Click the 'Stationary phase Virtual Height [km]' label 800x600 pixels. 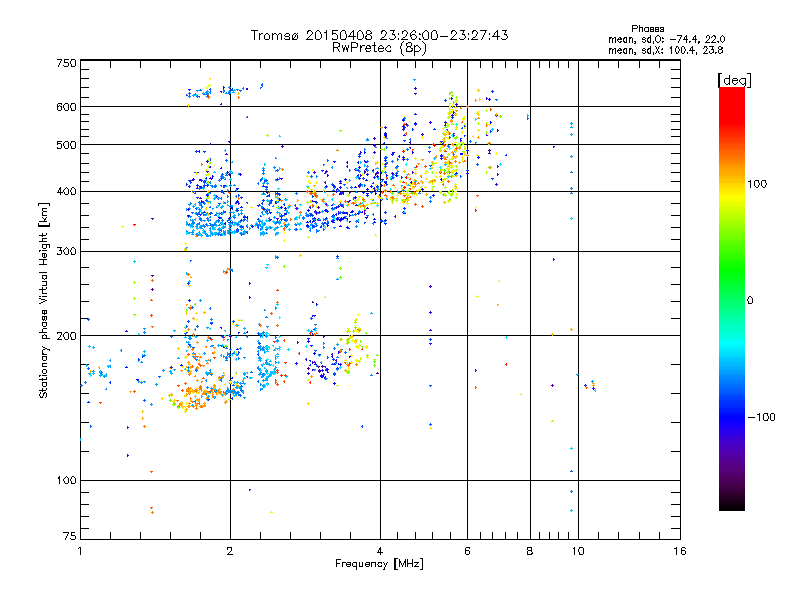[44, 300]
